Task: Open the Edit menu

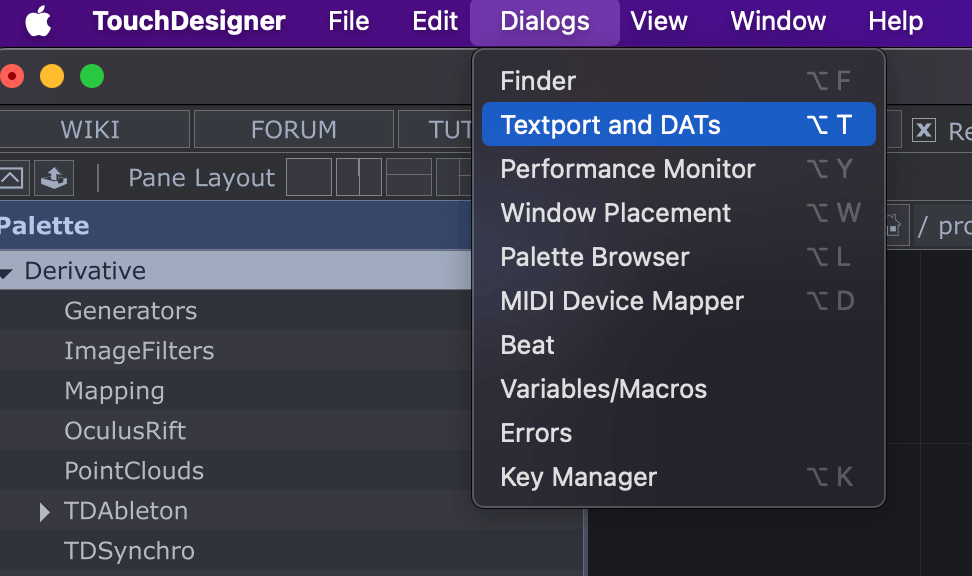Action: pos(435,21)
